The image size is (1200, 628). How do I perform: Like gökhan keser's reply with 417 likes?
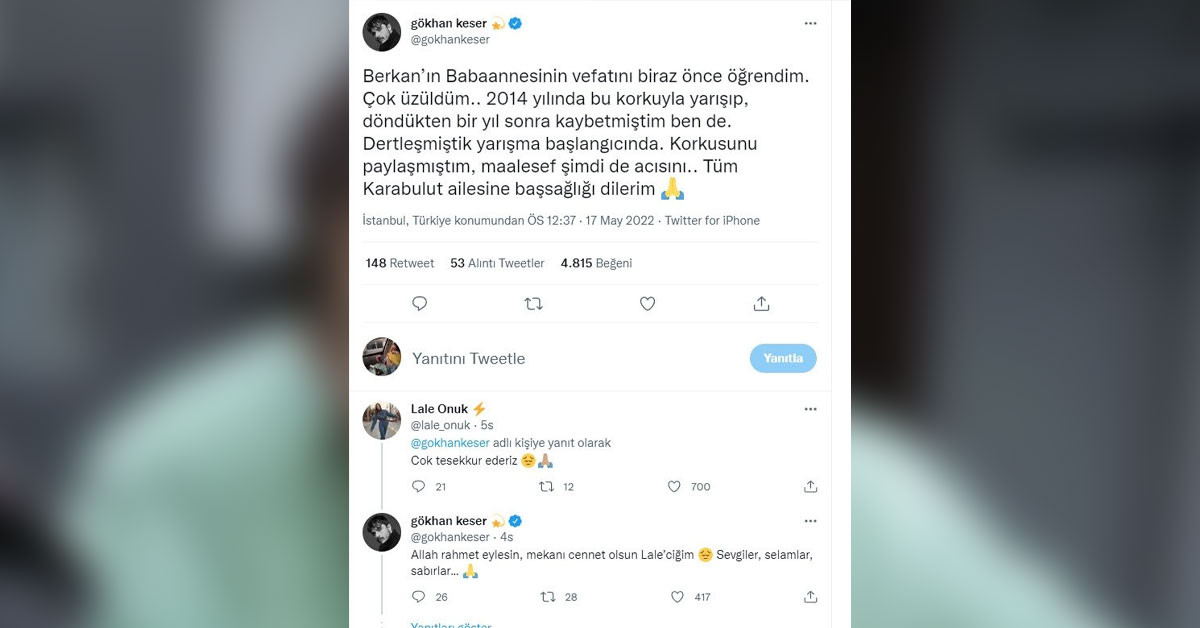point(677,597)
